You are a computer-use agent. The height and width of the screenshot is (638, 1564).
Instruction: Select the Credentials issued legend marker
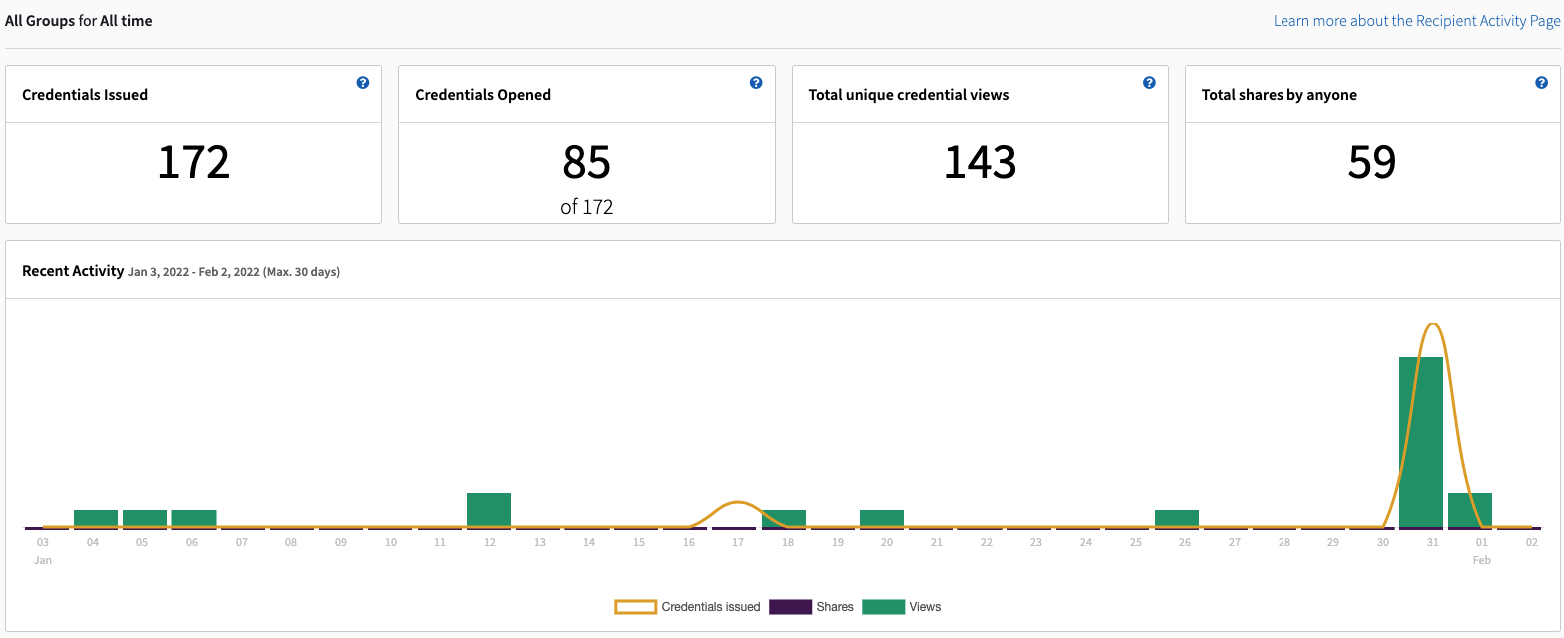(x=634, y=606)
